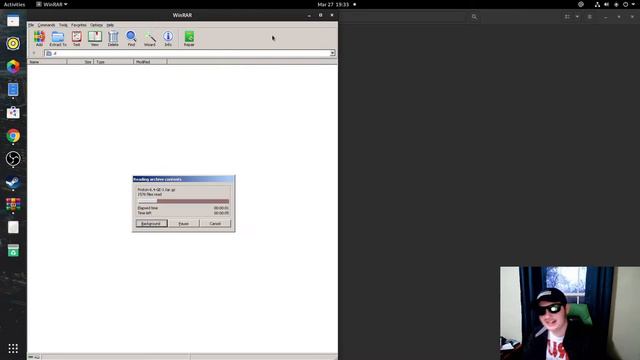Click the Test archive toolbar icon
This screenshot has height=360, width=640.
76,38
